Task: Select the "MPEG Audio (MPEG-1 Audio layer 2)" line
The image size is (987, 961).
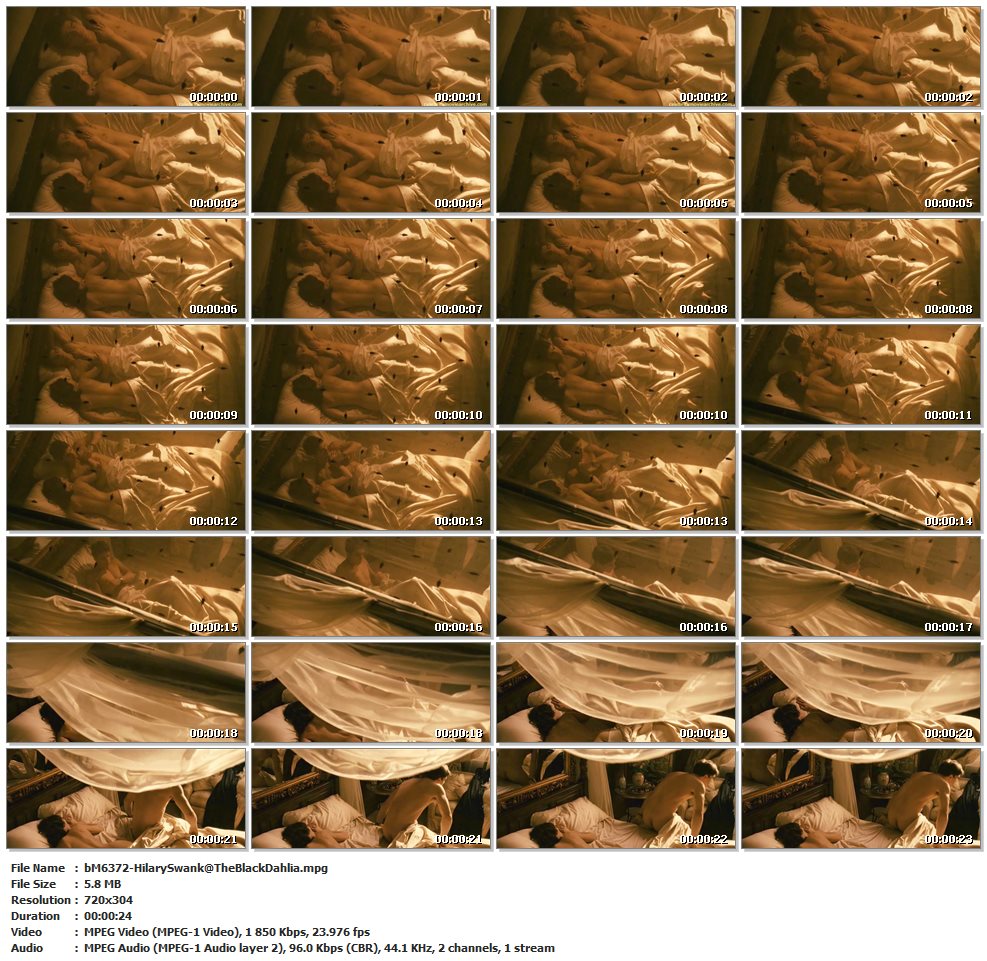Action: [x=319, y=948]
